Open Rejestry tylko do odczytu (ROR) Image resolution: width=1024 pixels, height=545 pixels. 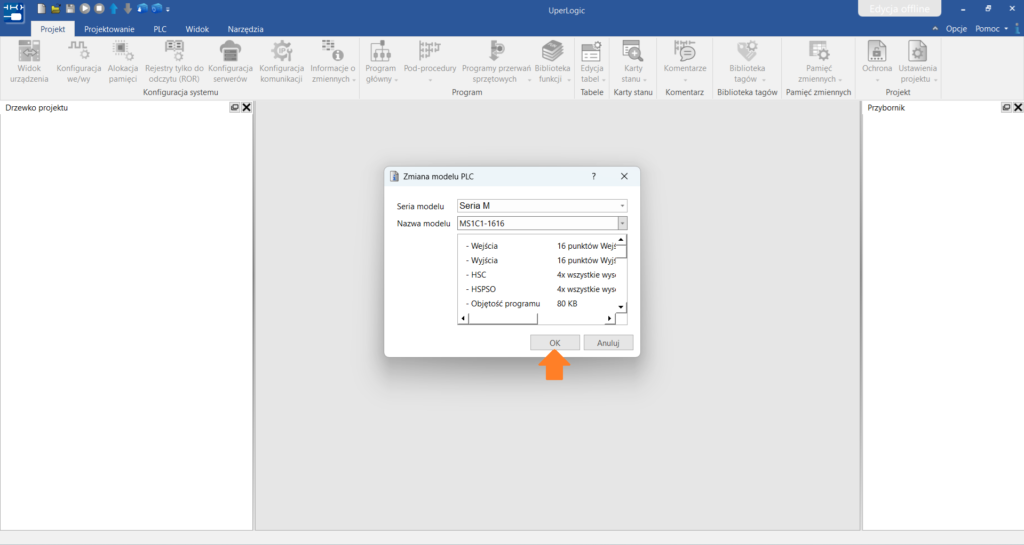(x=174, y=62)
